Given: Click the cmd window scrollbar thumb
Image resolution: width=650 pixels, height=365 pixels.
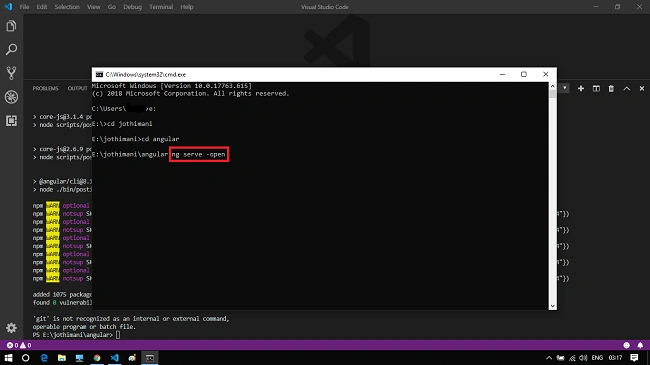Looking at the screenshot, I should (552, 94).
